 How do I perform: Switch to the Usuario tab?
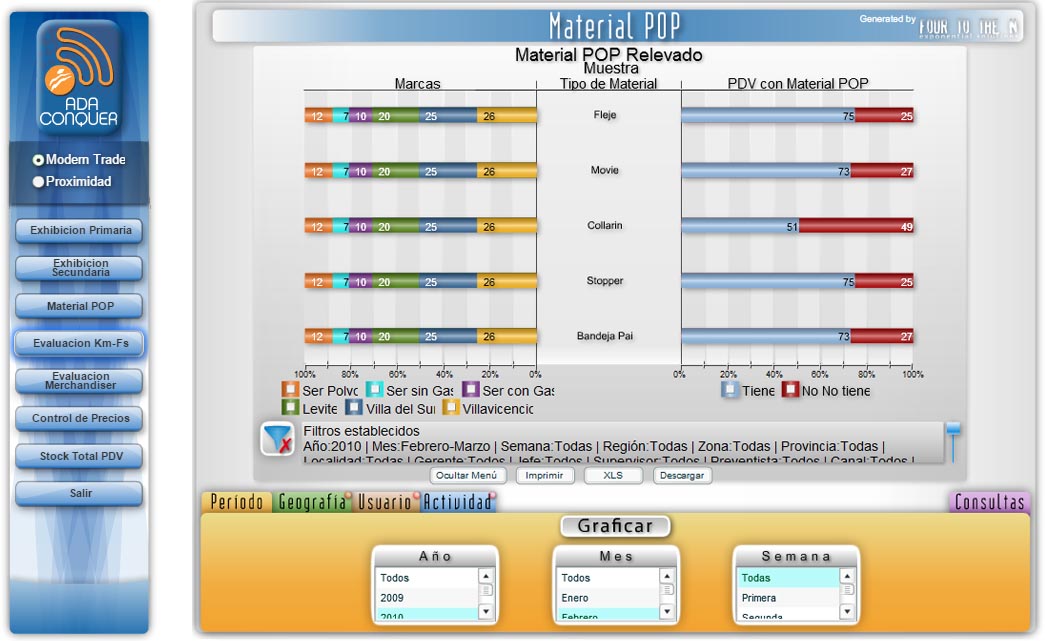[386, 502]
